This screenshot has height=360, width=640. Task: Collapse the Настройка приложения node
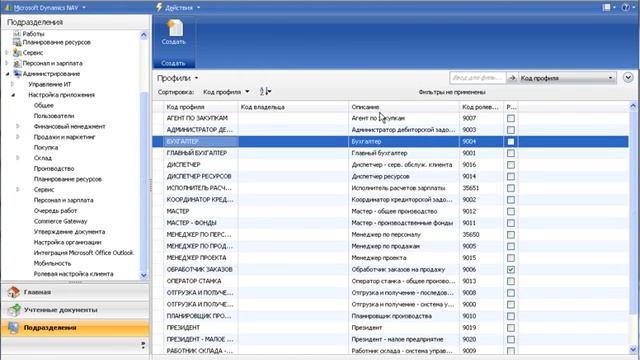tap(13, 95)
